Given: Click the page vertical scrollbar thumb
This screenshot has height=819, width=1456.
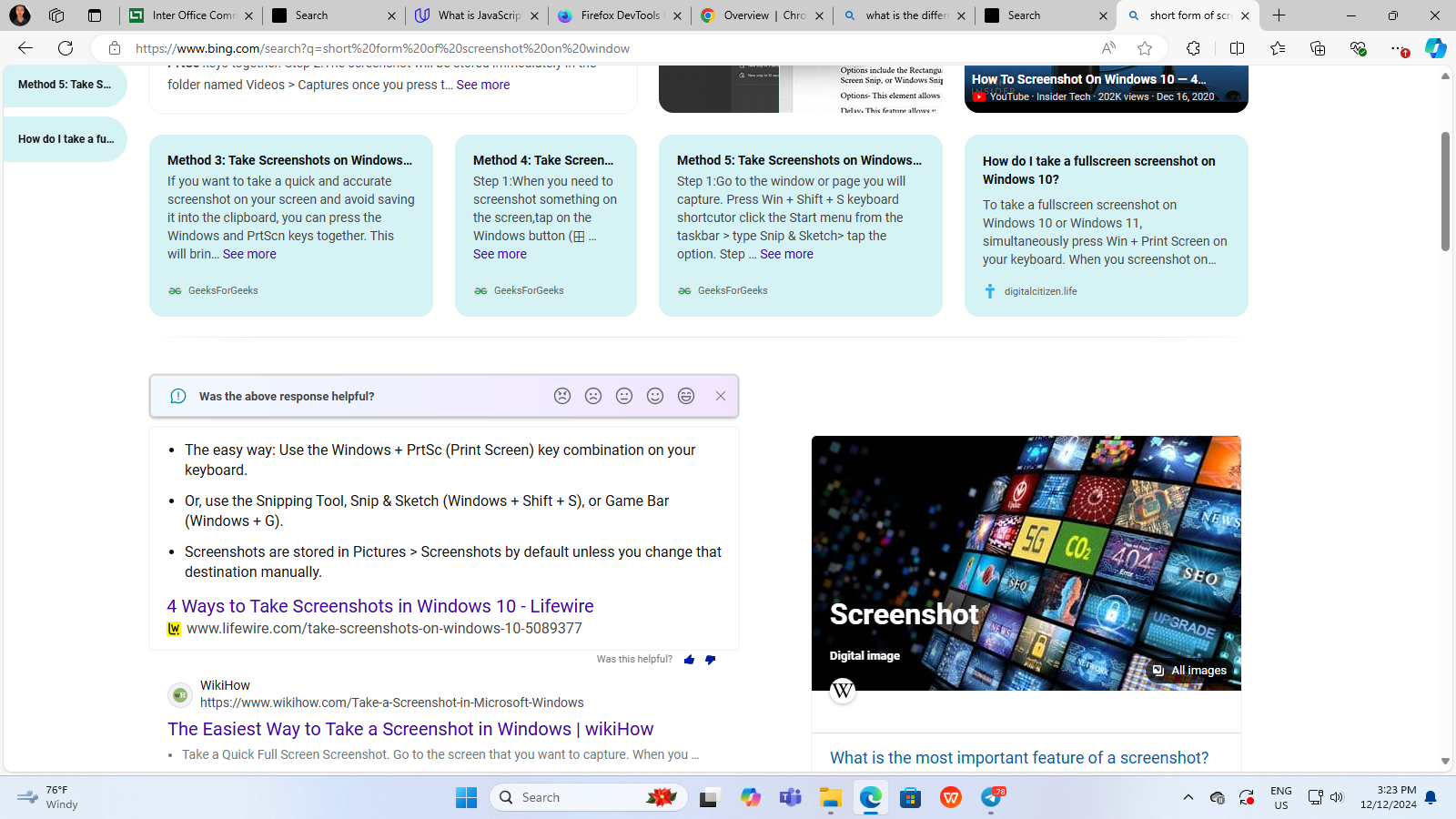Looking at the screenshot, I should click(x=1444, y=191).
